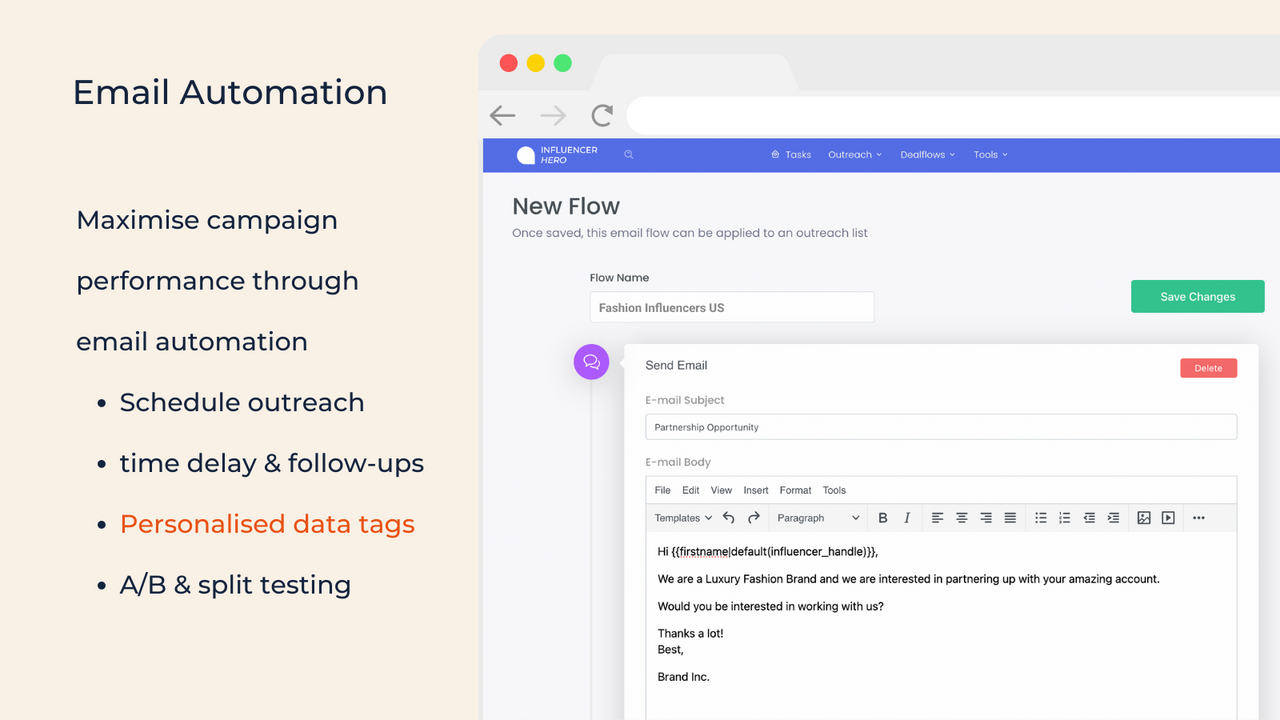
Task: Click the Flow Name input field
Action: tap(731, 307)
